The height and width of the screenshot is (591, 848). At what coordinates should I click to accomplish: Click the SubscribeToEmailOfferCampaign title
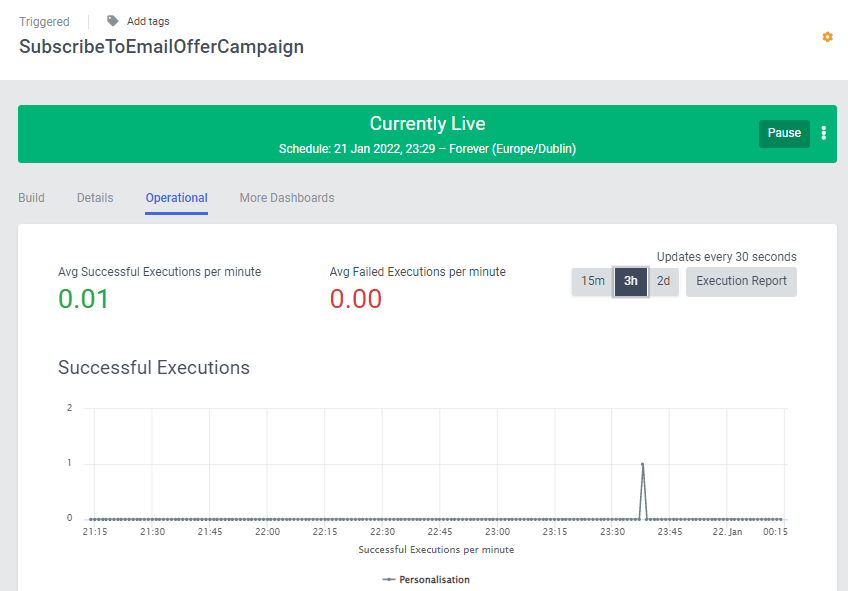pyautogui.click(x=161, y=47)
